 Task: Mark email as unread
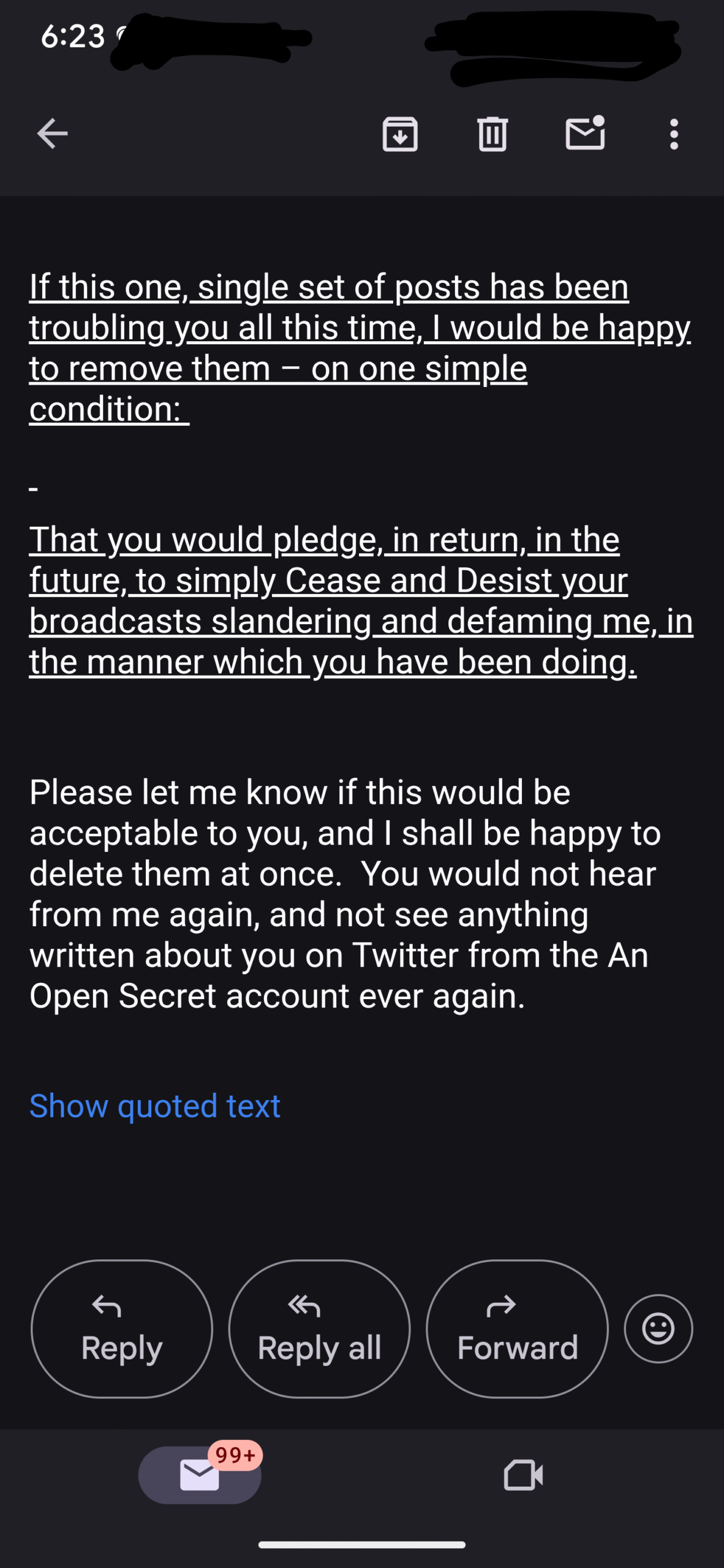[x=585, y=132]
